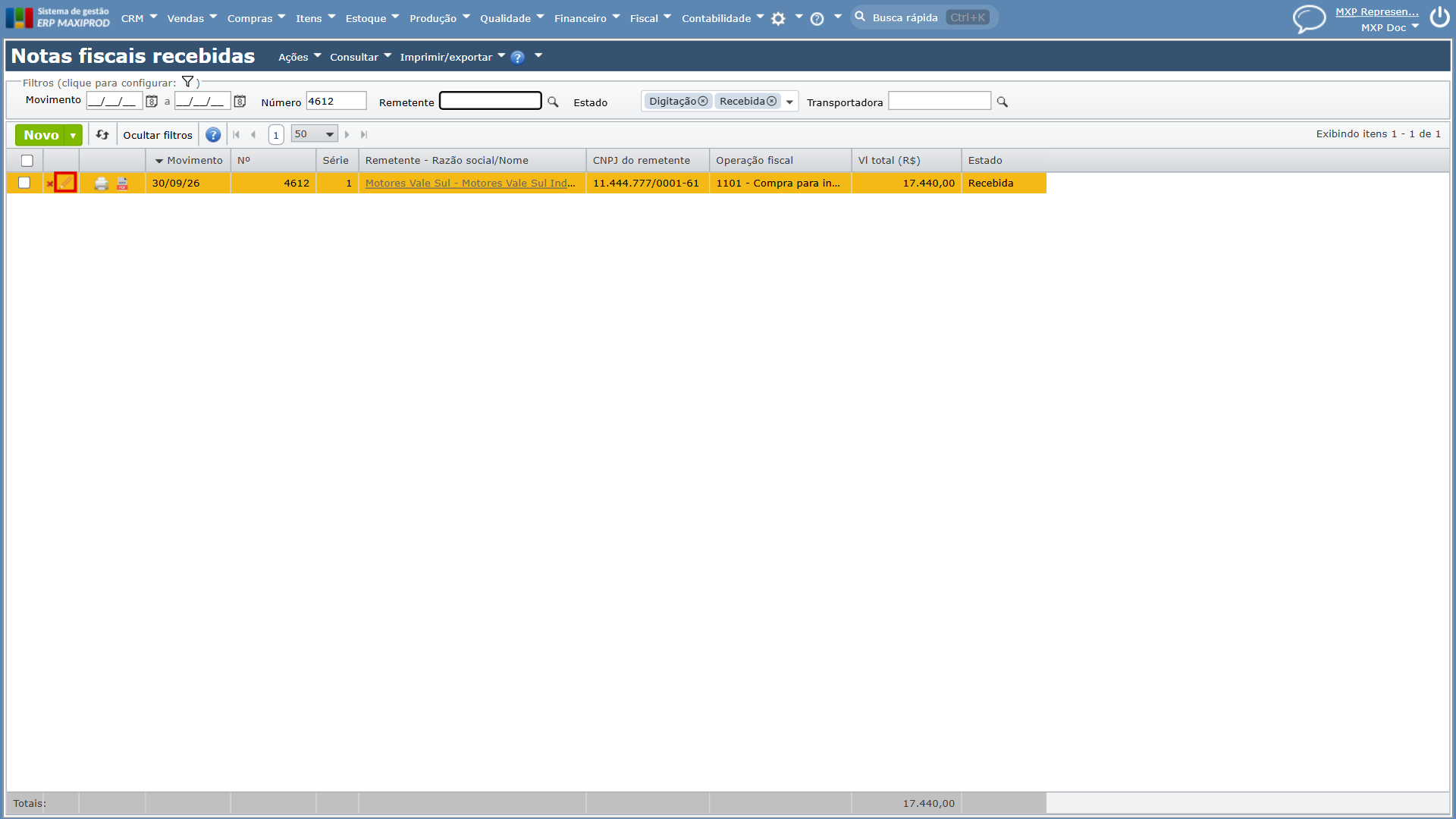The height and width of the screenshot is (819, 1456).
Task: Expand the Novo button dropdown arrow
Action: pyautogui.click(x=73, y=135)
